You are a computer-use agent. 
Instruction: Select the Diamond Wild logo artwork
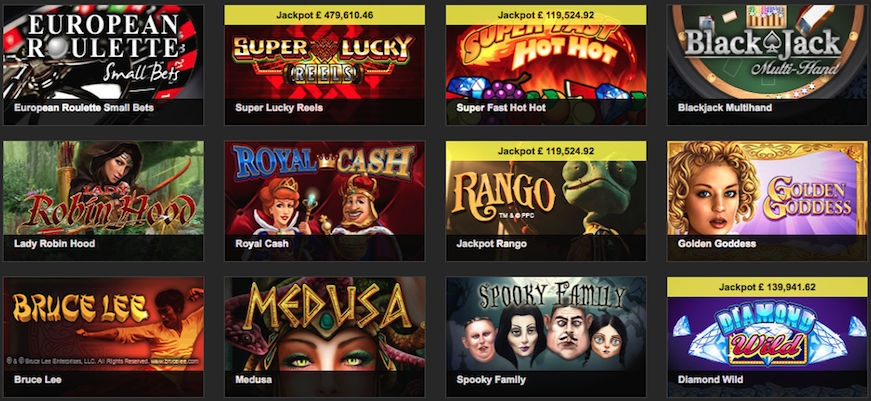[768, 333]
